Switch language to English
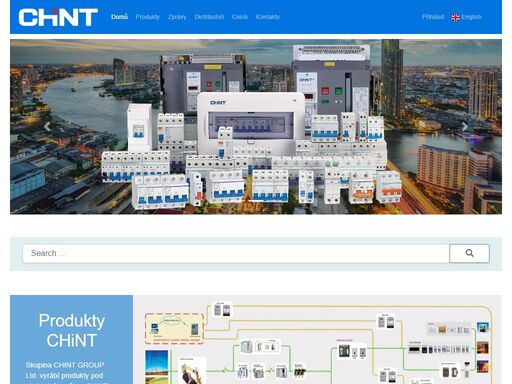This screenshot has width=512, height=384. (471, 17)
